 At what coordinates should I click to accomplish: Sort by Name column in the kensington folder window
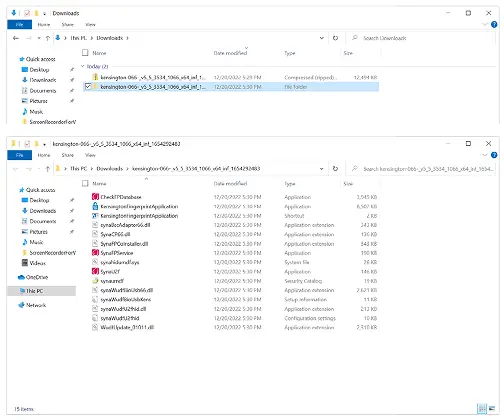click(x=99, y=184)
